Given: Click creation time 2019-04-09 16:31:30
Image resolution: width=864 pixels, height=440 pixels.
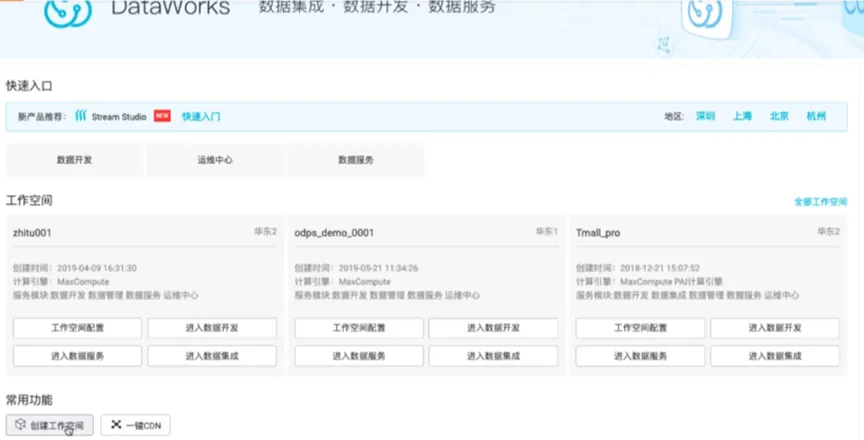Looking at the screenshot, I should (x=97, y=268).
